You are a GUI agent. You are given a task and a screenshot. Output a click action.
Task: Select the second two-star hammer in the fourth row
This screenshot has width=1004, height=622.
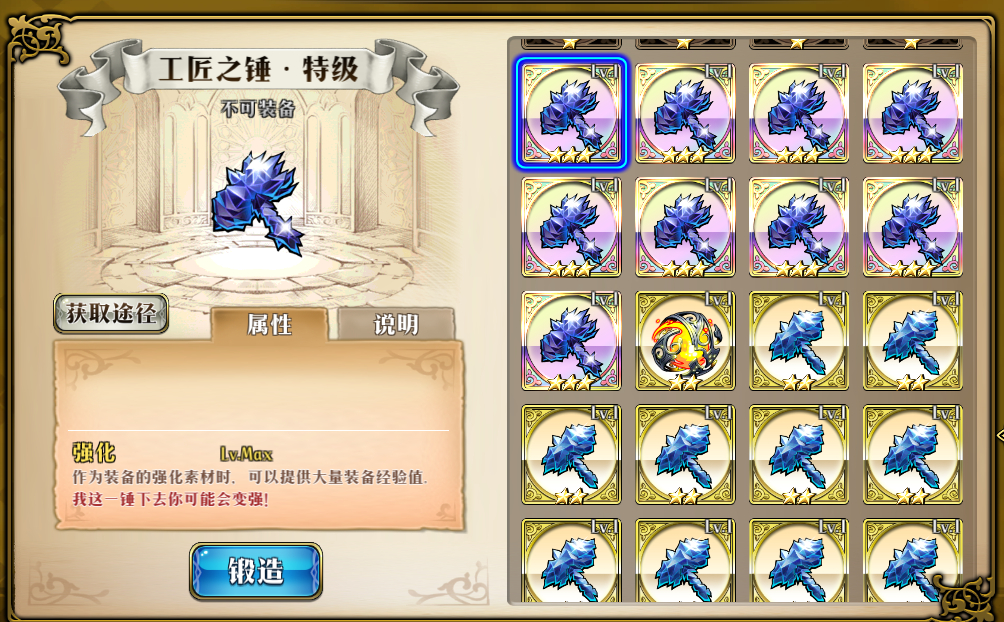(684, 455)
